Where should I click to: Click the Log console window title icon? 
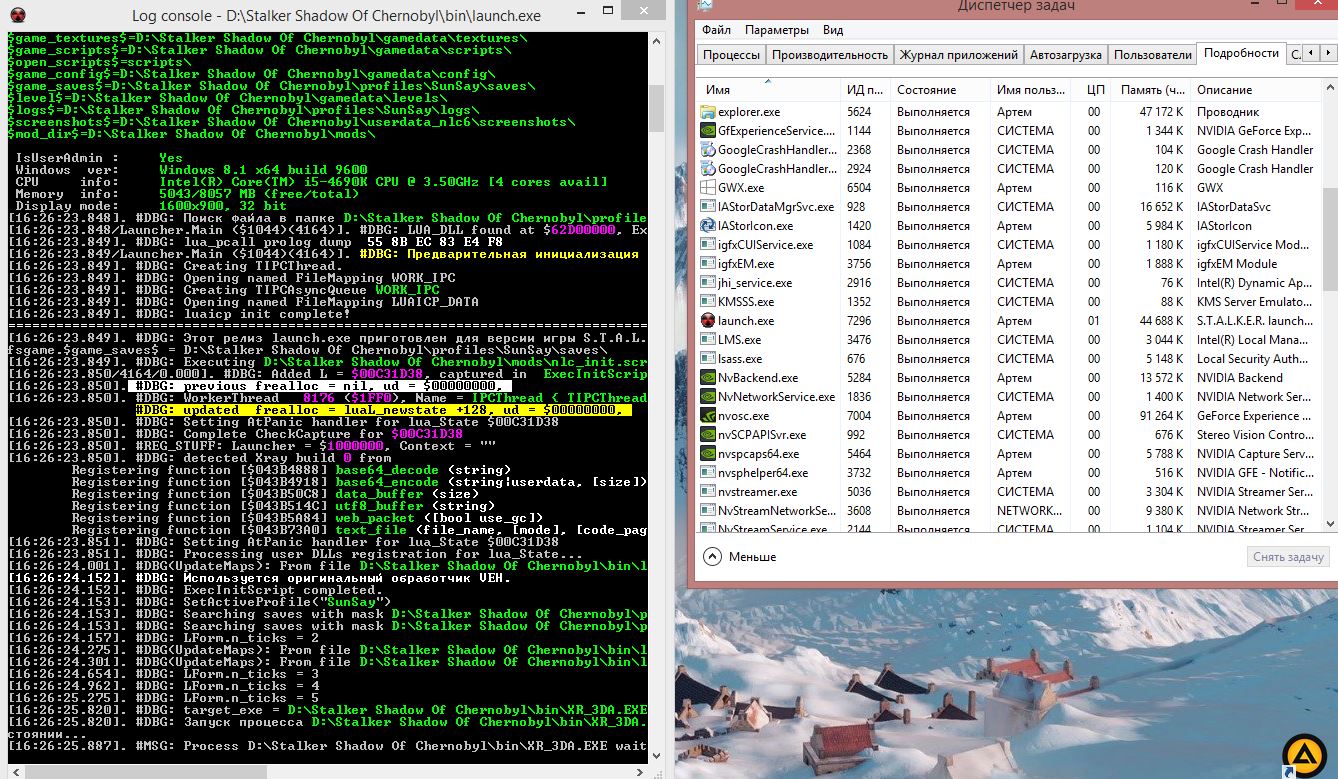(15, 16)
